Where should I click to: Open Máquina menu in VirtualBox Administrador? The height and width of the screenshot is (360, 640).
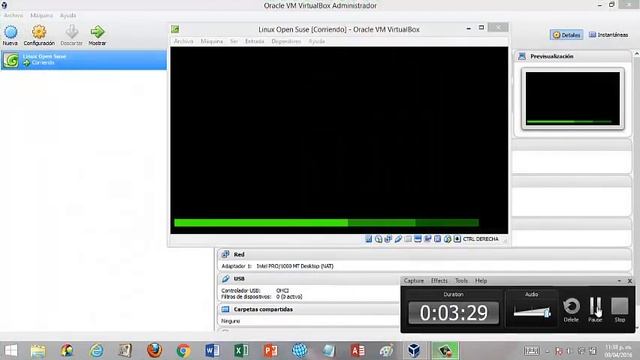pos(42,15)
